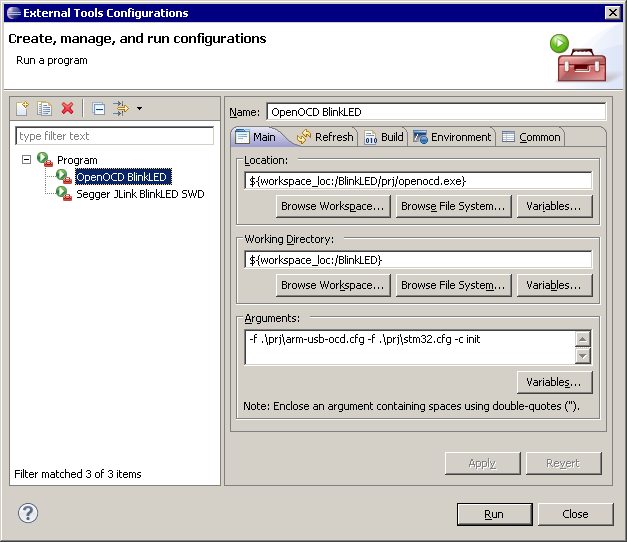Screen dimensions: 627x542
Task: Collapse the Program tree node
Action: click(26, 160)
